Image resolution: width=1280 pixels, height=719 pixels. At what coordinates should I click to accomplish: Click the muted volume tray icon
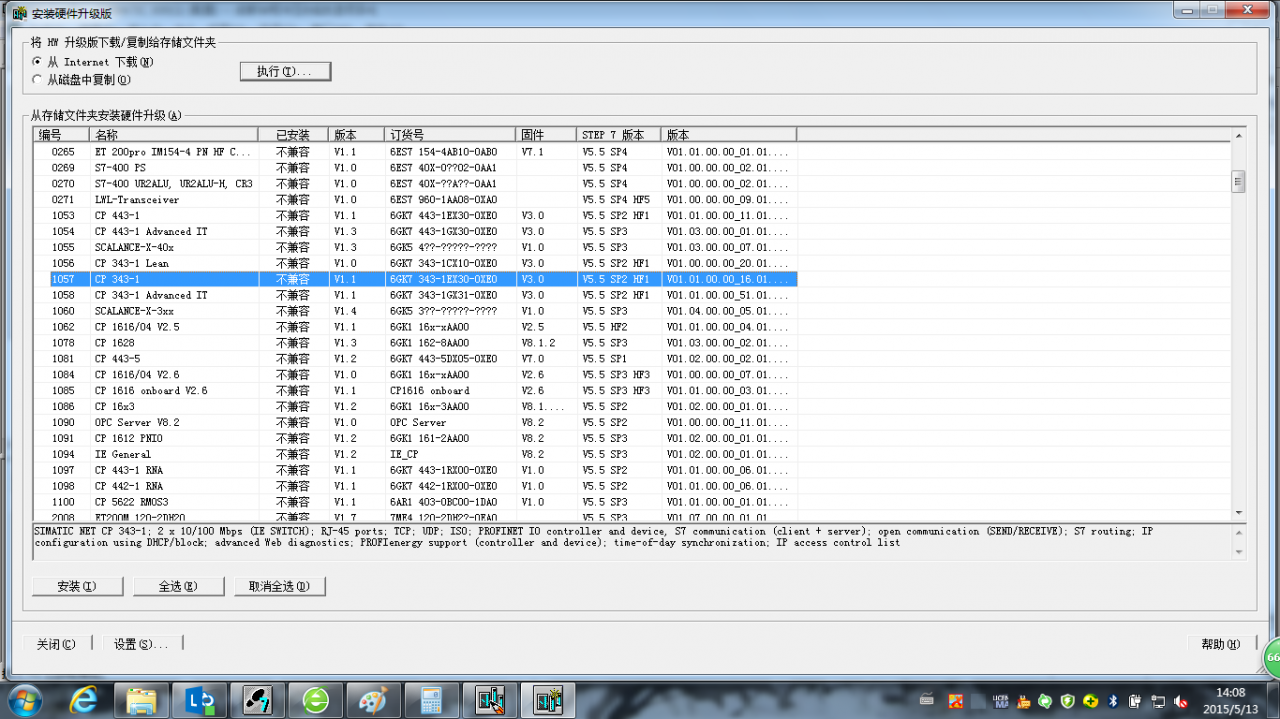tap(1181, 700)
